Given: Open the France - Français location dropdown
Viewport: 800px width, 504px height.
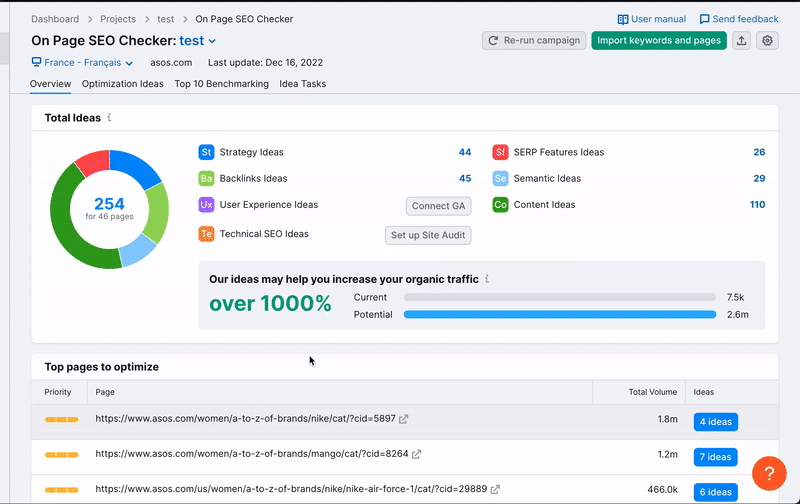Looking at the screenshot, I should point(84,63).
